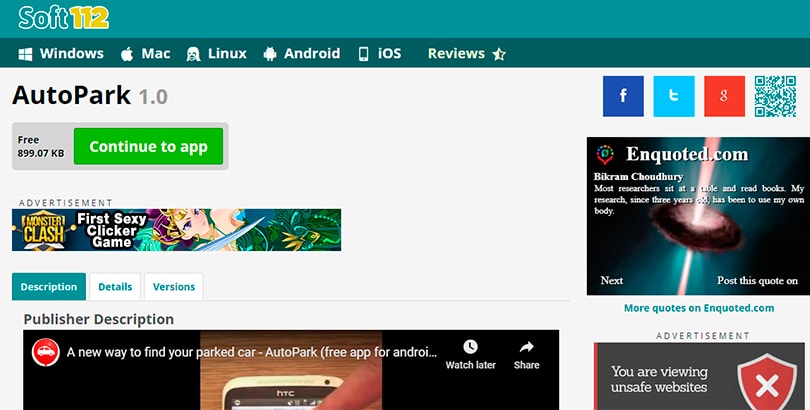Open the AutoPark video title link

(252, 353)
